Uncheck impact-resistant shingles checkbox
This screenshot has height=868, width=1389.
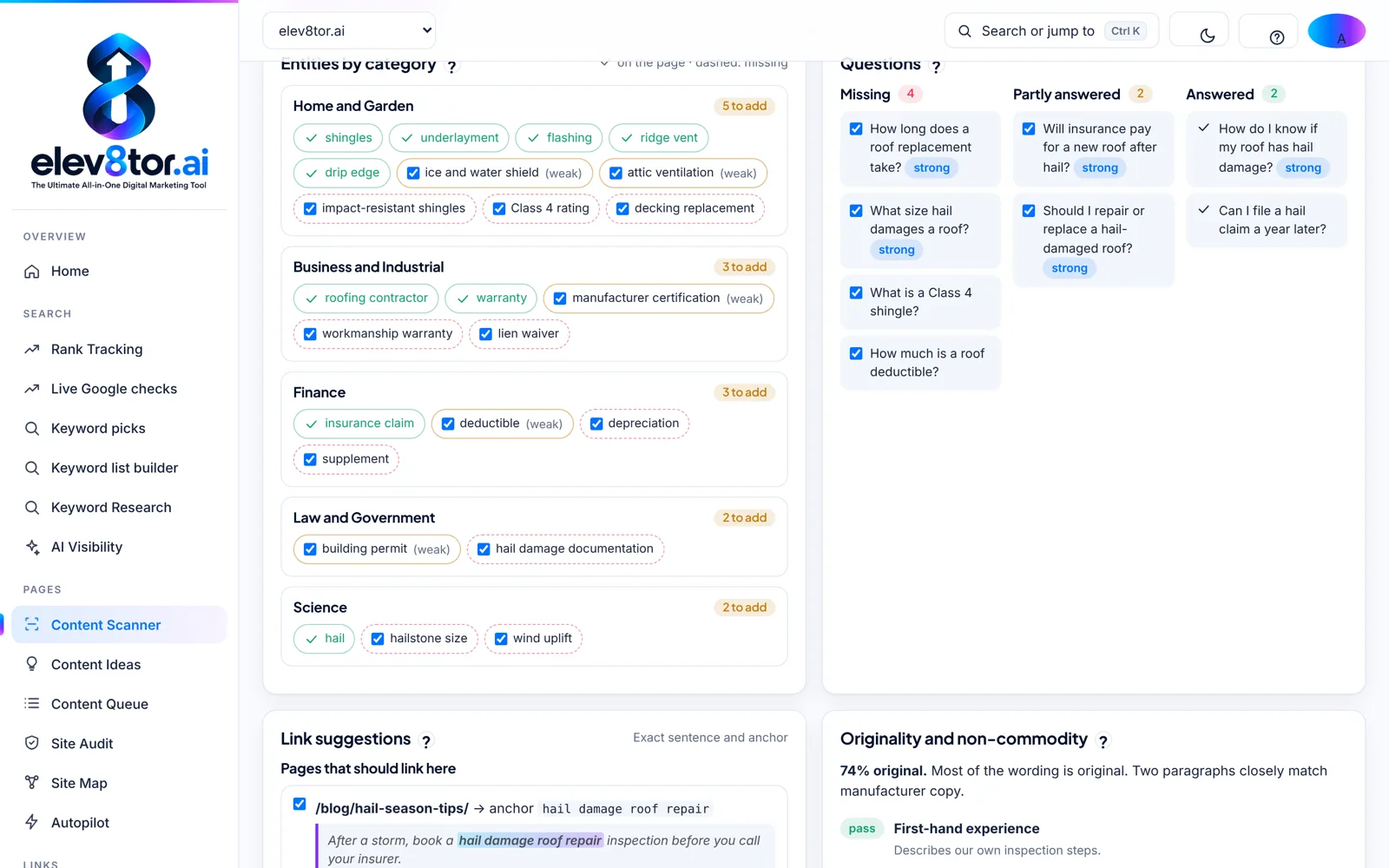tap(310, 208)
